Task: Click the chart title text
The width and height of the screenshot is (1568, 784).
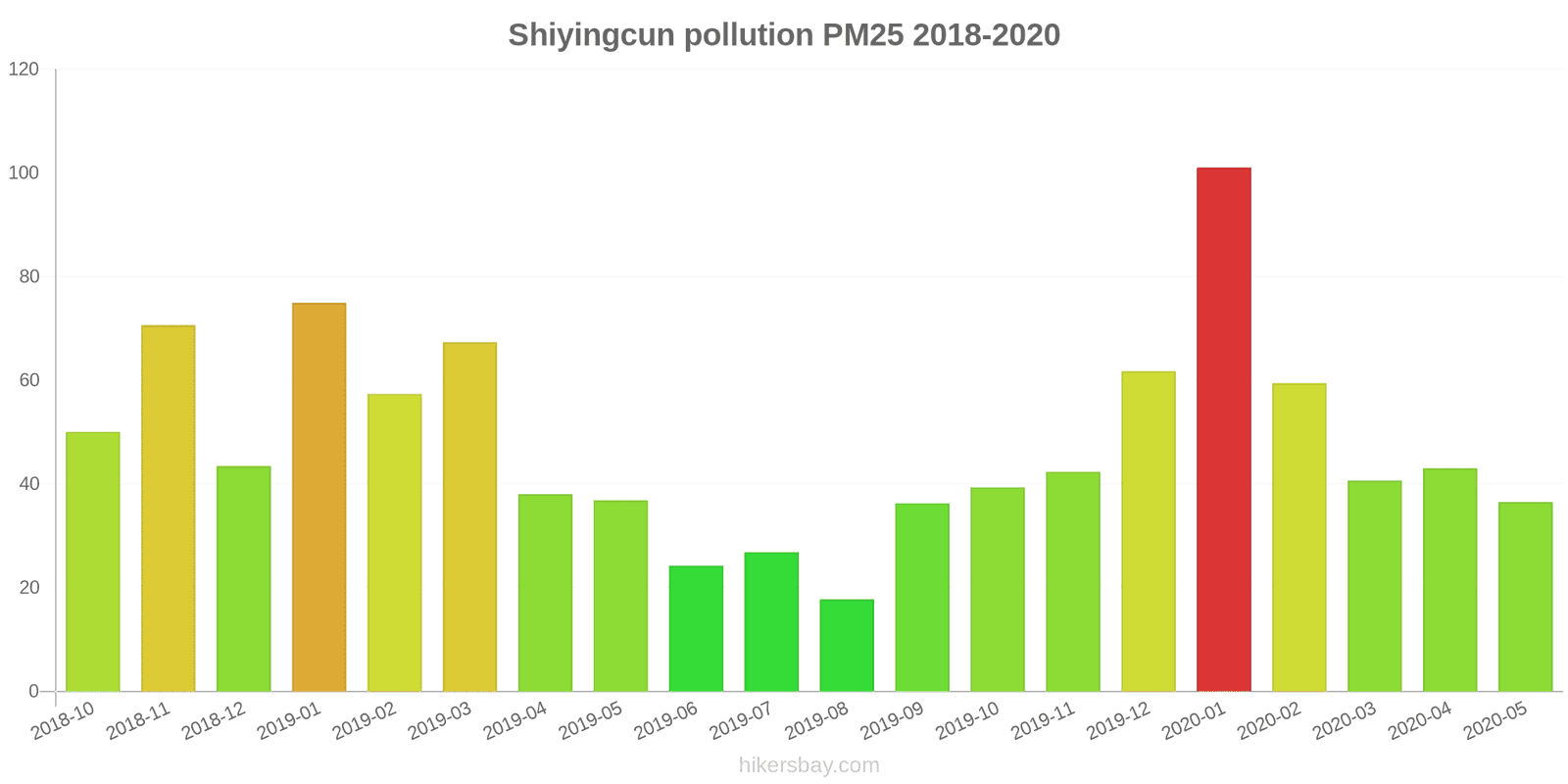Action: click(x=783, y=35)
